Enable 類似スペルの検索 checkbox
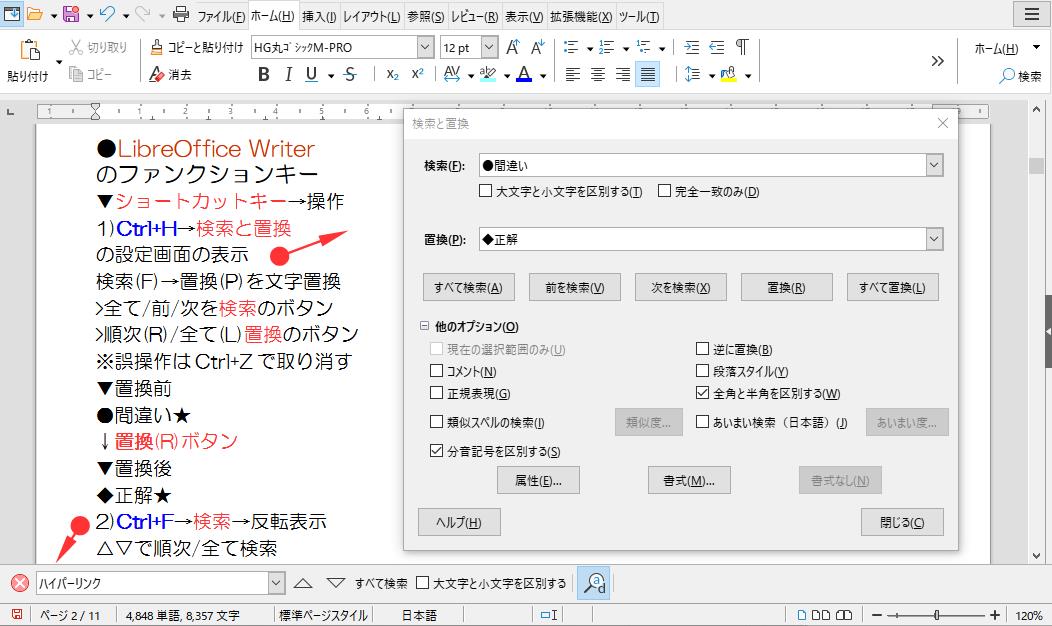 pyautogui.click(x=436, y=422)
